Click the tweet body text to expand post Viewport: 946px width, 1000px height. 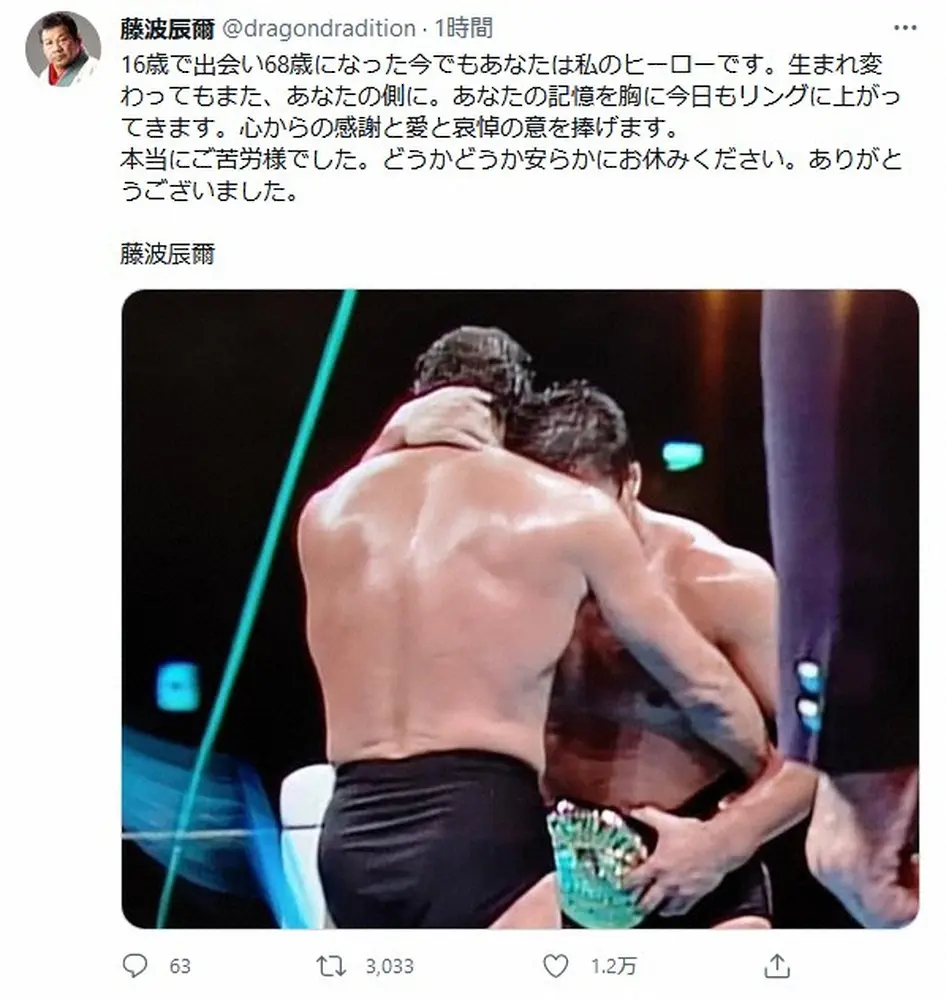point(511,128)
